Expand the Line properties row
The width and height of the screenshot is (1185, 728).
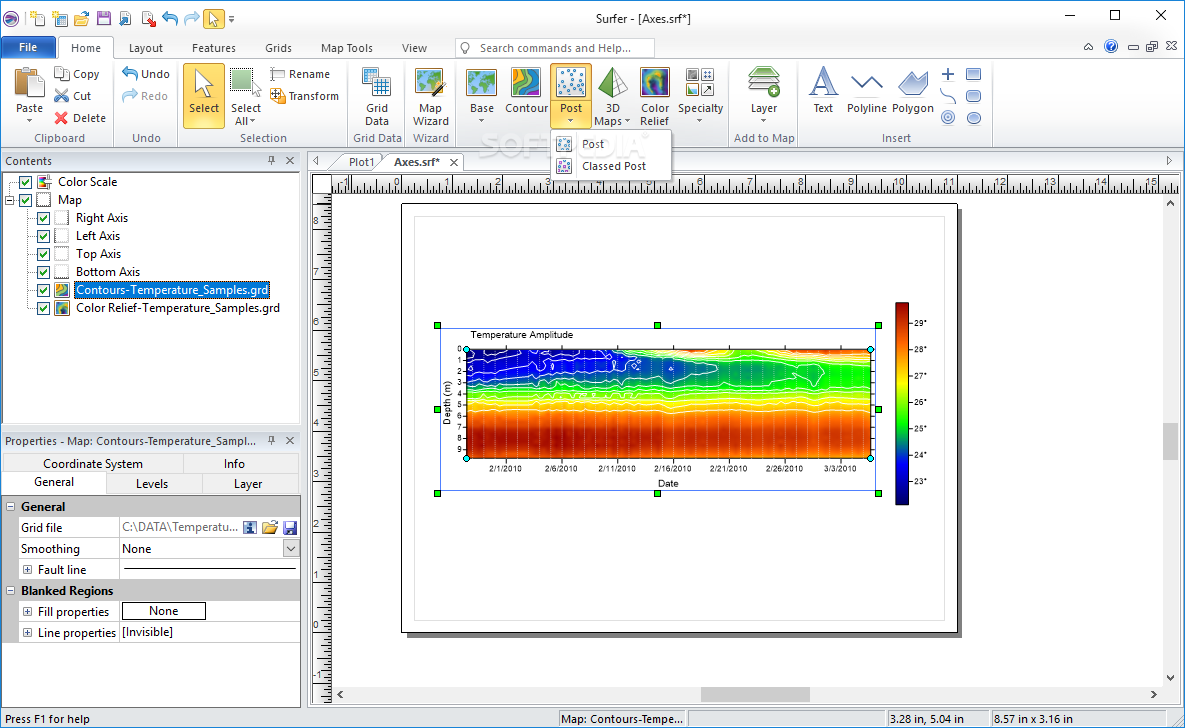[27, 633]
